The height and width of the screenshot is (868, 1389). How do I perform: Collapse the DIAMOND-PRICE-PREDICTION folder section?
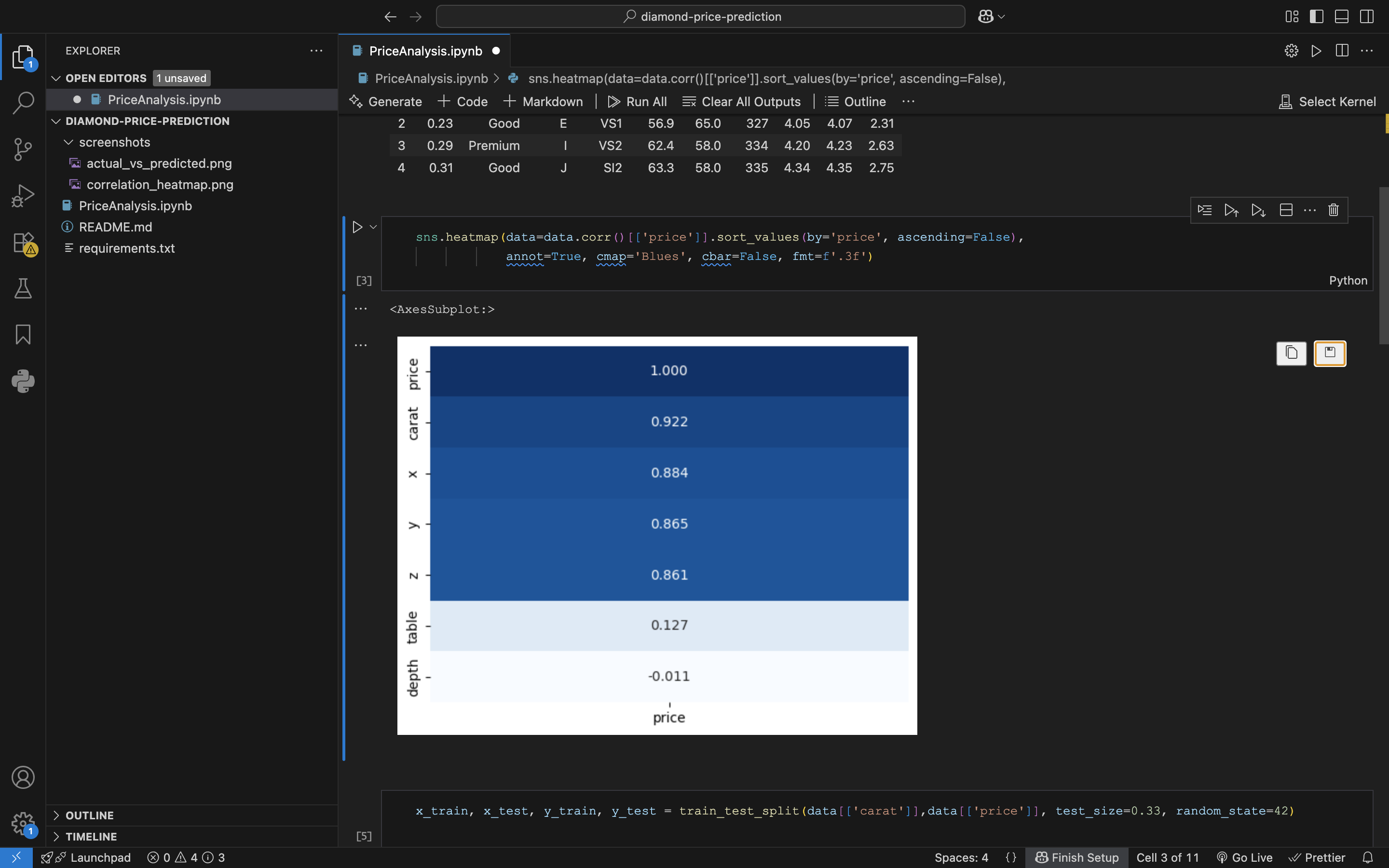56,121
